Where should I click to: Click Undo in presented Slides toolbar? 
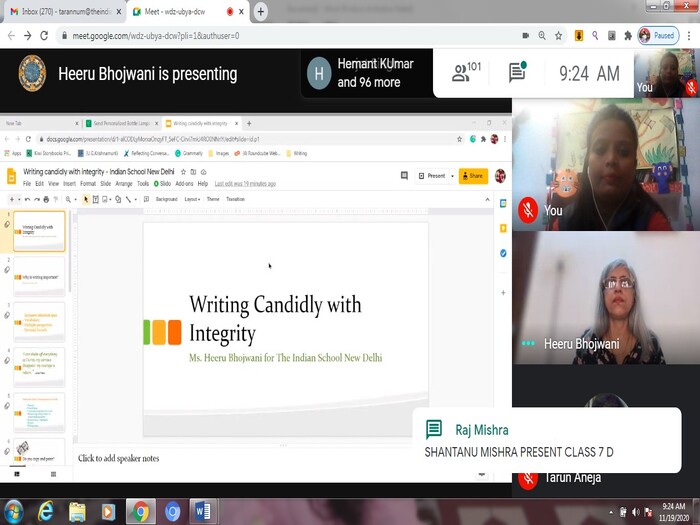27,200
